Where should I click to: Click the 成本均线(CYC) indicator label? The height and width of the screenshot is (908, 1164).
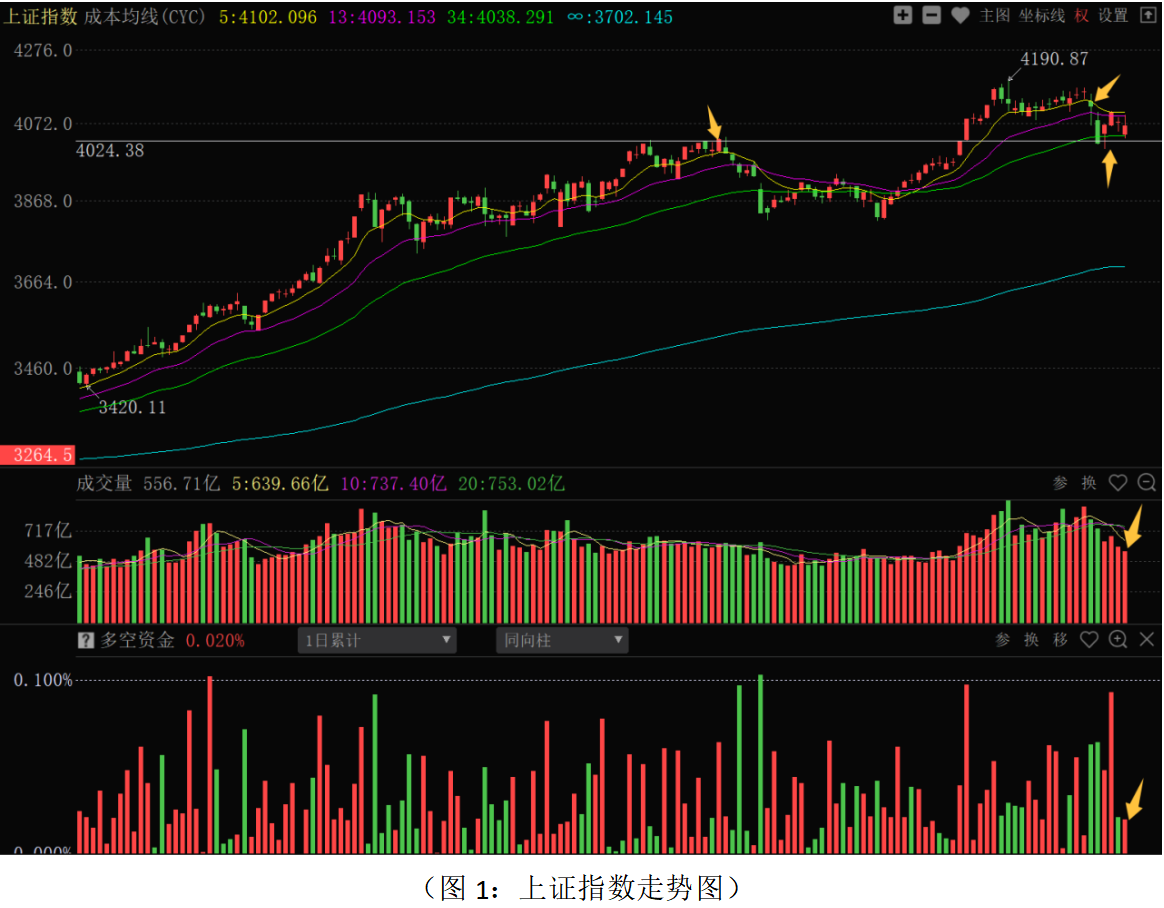pos(143,17)
